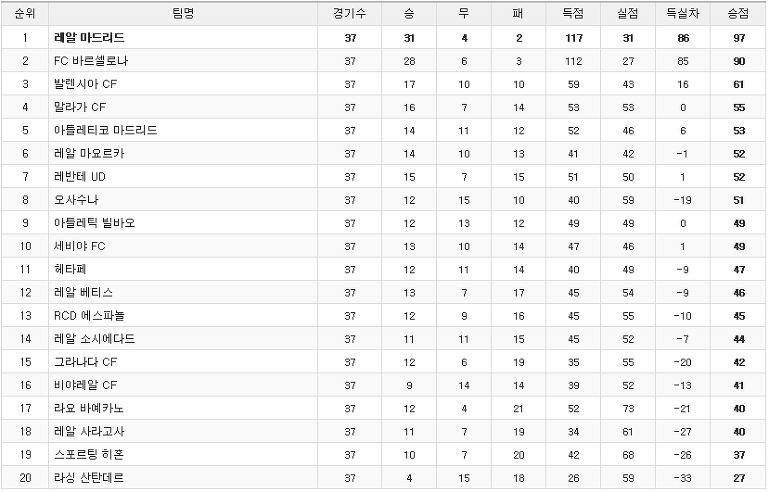This screenshot has height=492, width=769.
Task: Open the 아틀레틱 빌바오 team entry
Action: 94,223
